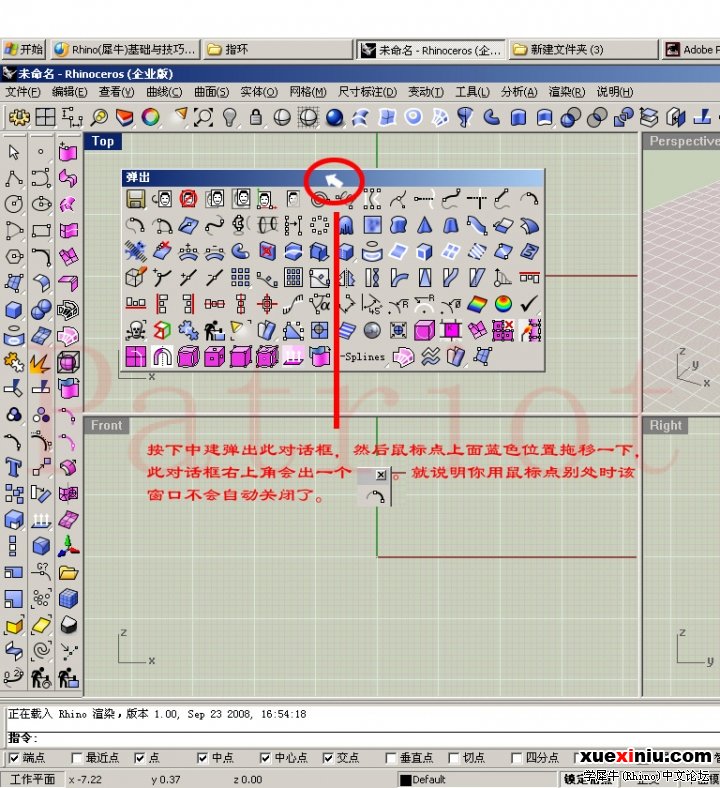Image resolution: width=720 pixels, height=788 pixels.
Task: Switch to the Adobe taskbar item
Action: pyautogui.click(x=691, y=49)
